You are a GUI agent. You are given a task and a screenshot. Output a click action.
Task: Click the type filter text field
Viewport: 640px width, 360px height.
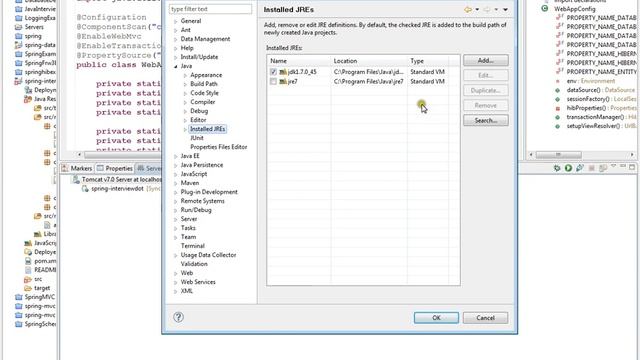coord(210,9)
